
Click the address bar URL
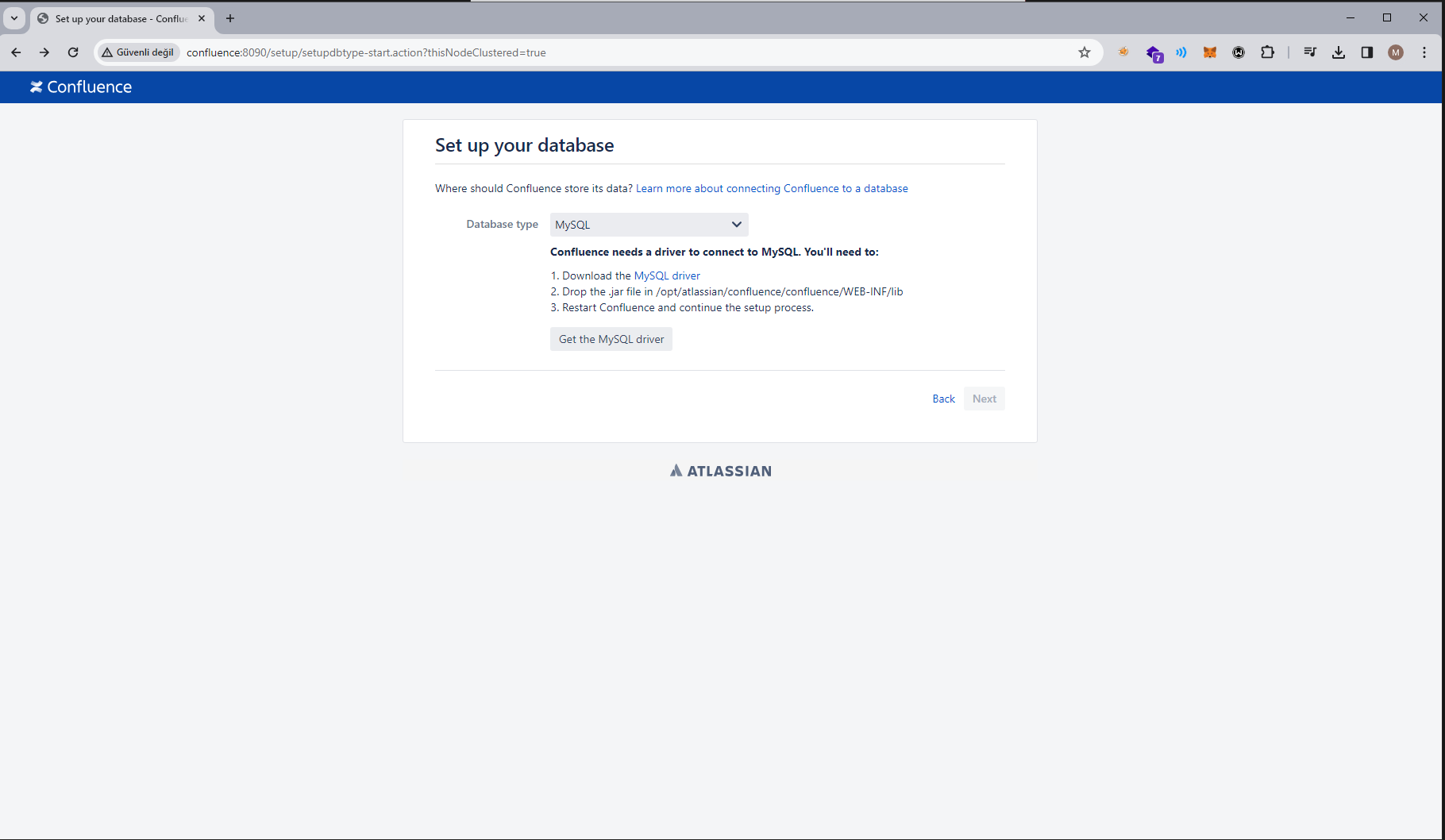click(366, 52)
